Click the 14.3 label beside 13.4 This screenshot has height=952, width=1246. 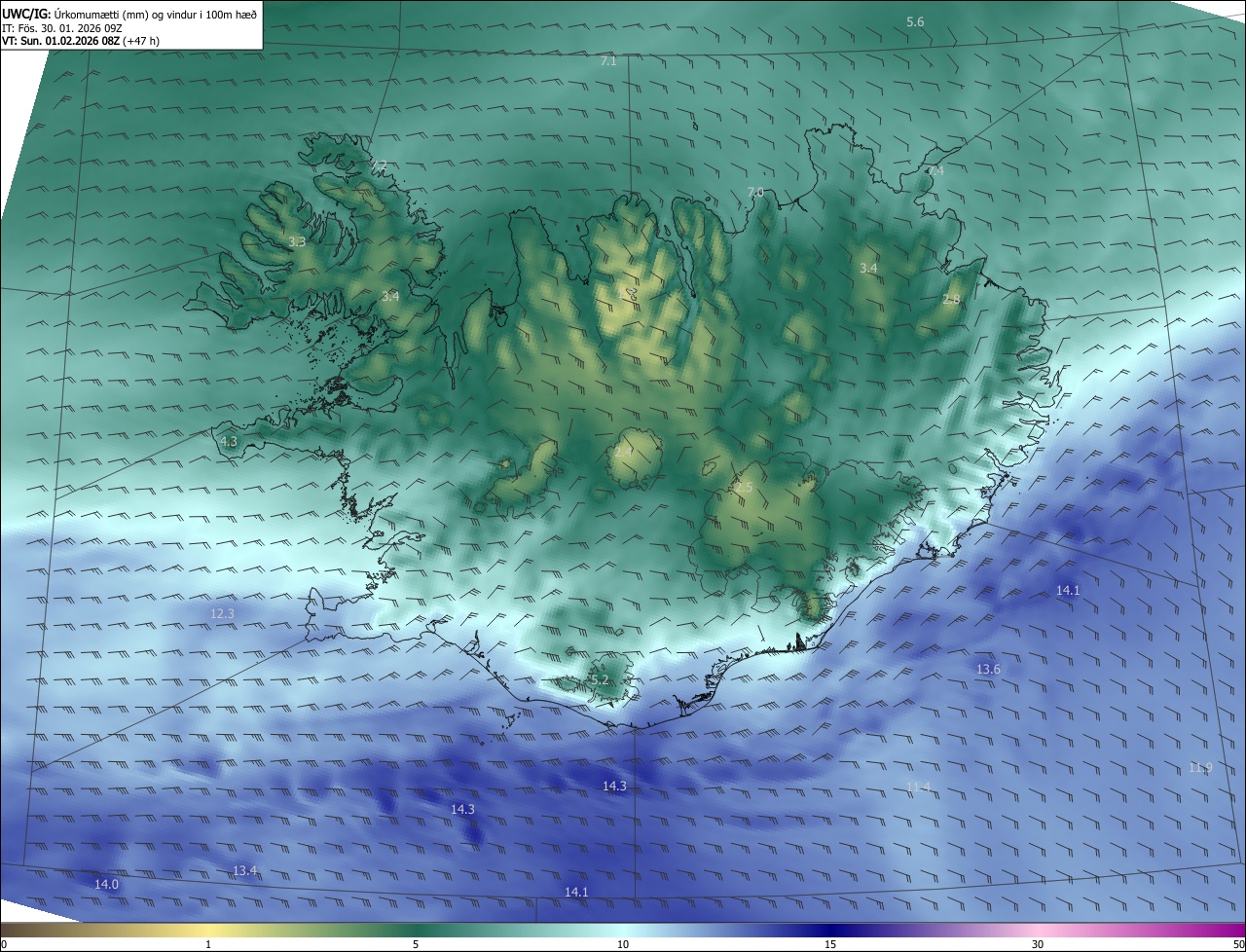click(x=462, y=809)
